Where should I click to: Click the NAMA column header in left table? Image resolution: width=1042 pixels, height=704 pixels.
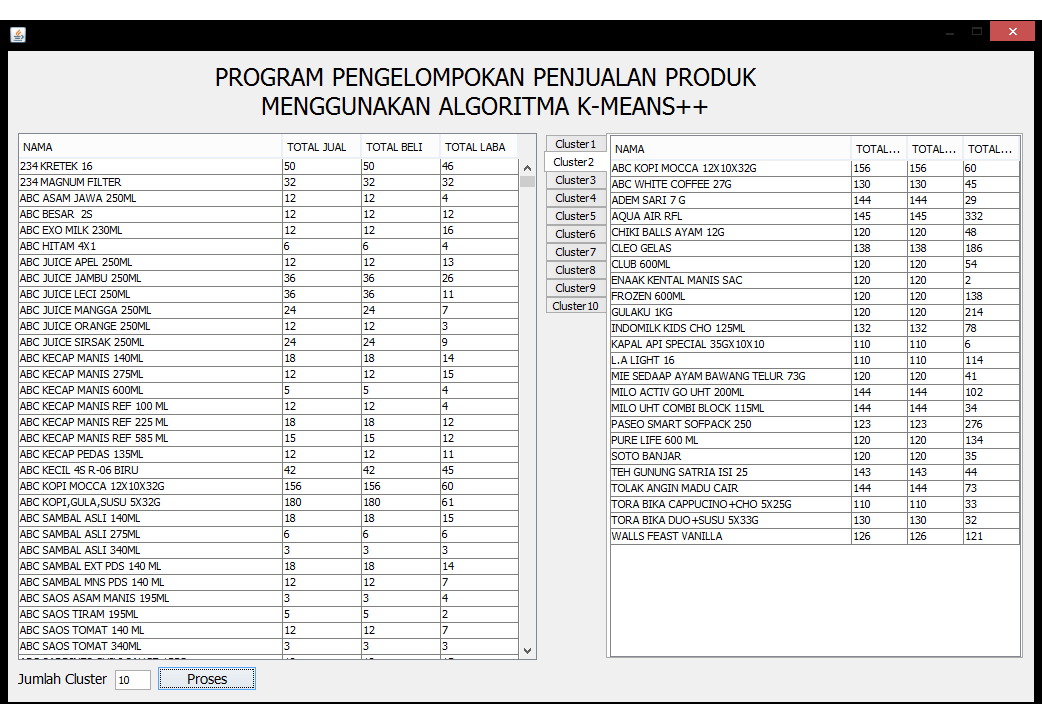point(150,147)
